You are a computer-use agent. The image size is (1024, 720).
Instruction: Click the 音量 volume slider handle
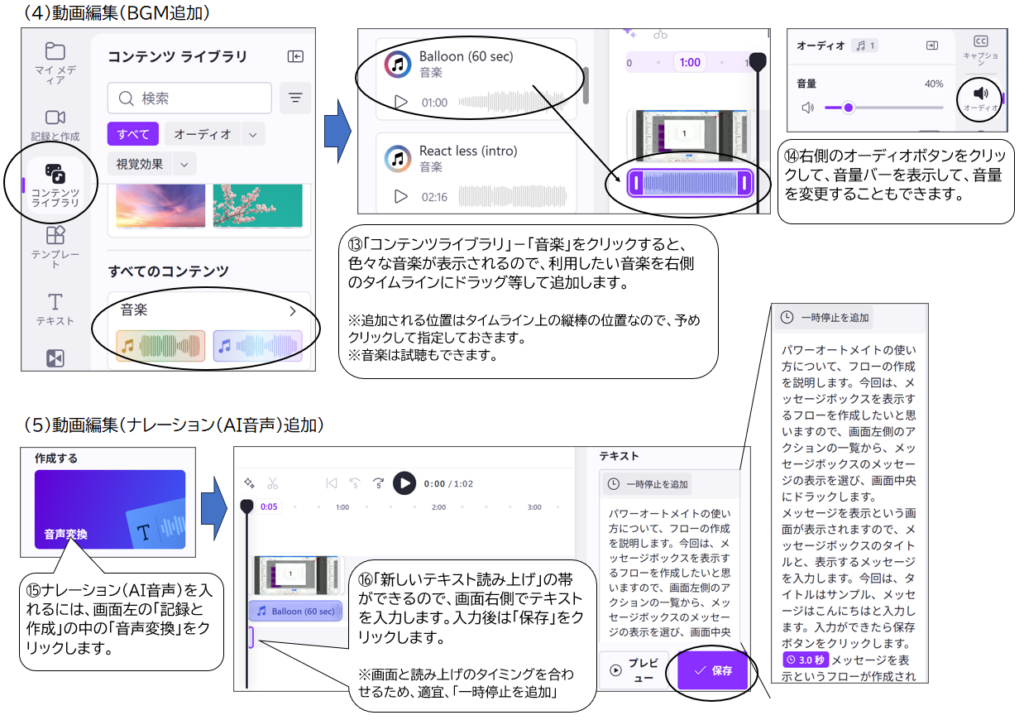point(848,107)
